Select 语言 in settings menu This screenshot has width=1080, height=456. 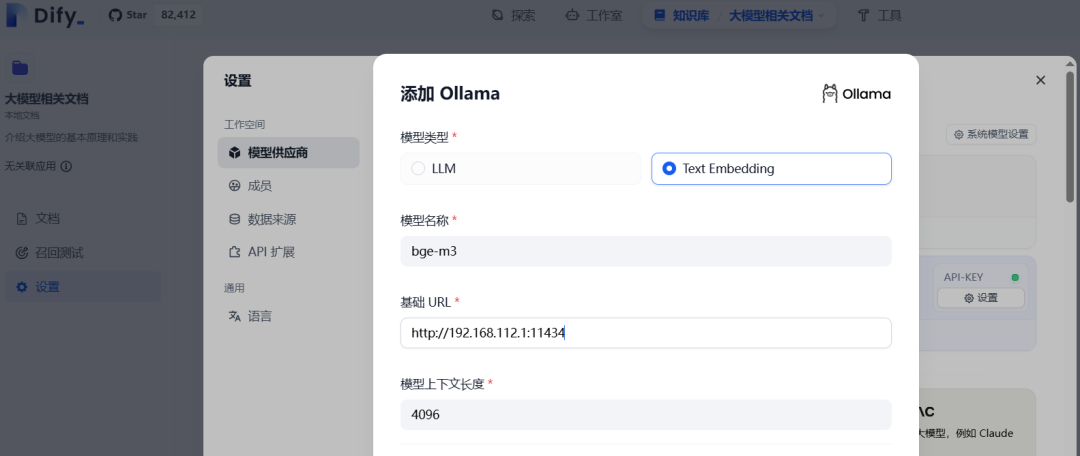(x=289, y=316)
